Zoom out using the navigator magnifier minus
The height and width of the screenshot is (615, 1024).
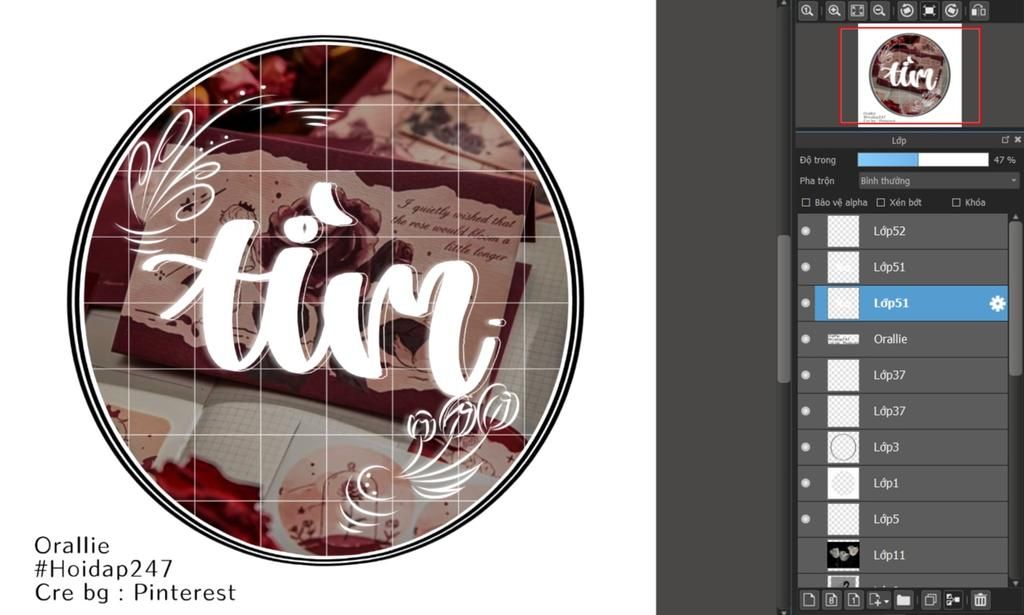point(880,10)
